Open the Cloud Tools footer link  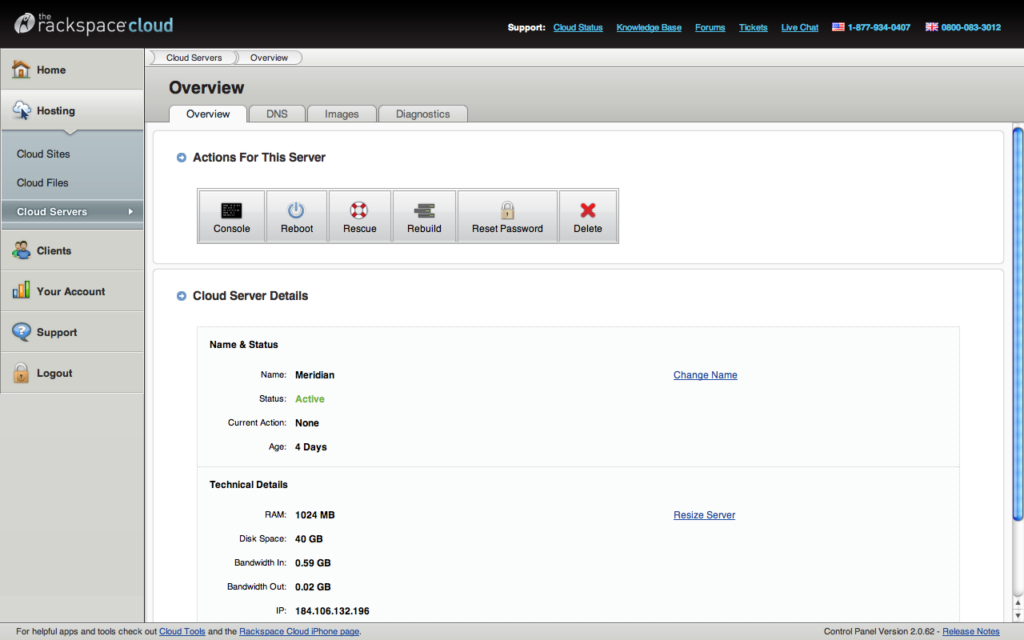pos(182,632)
